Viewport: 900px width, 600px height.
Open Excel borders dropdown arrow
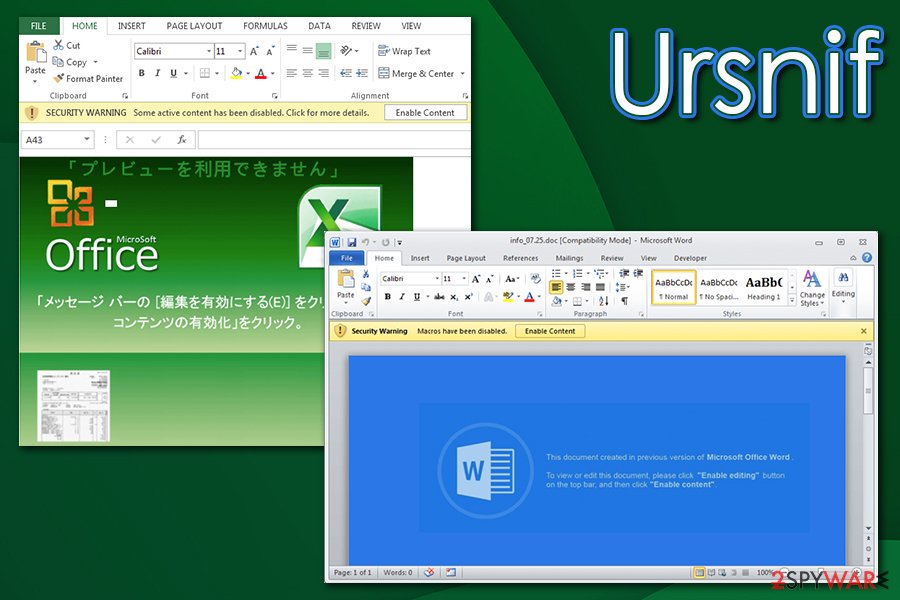(217, 73)
